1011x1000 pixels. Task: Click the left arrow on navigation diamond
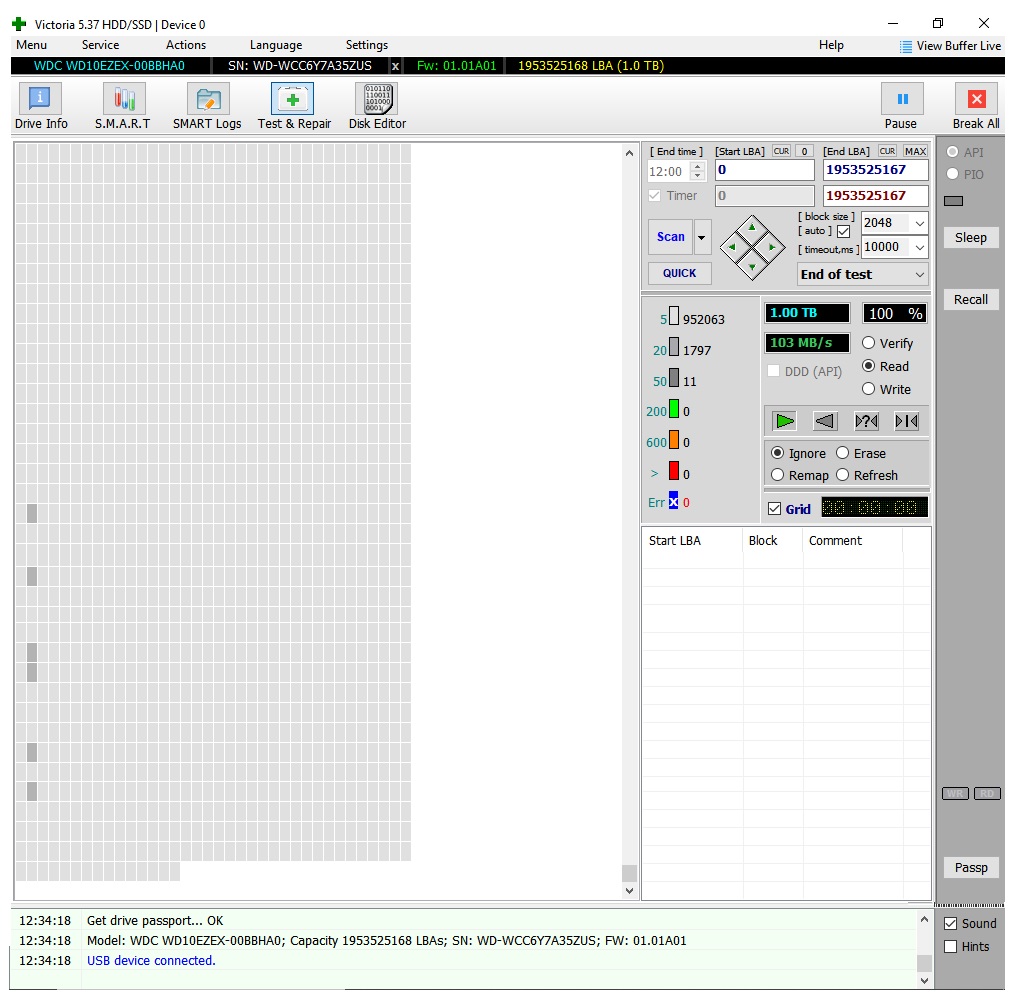coord(732,247)
